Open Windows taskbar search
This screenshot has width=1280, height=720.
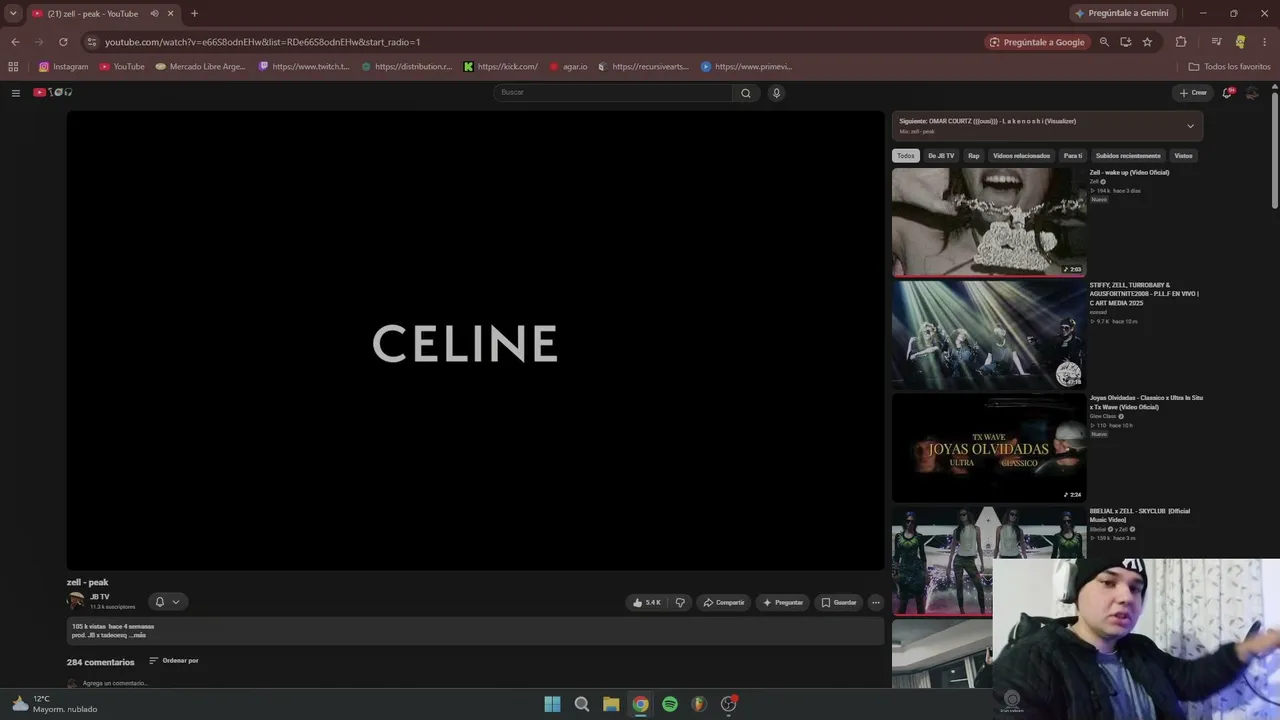581,704
